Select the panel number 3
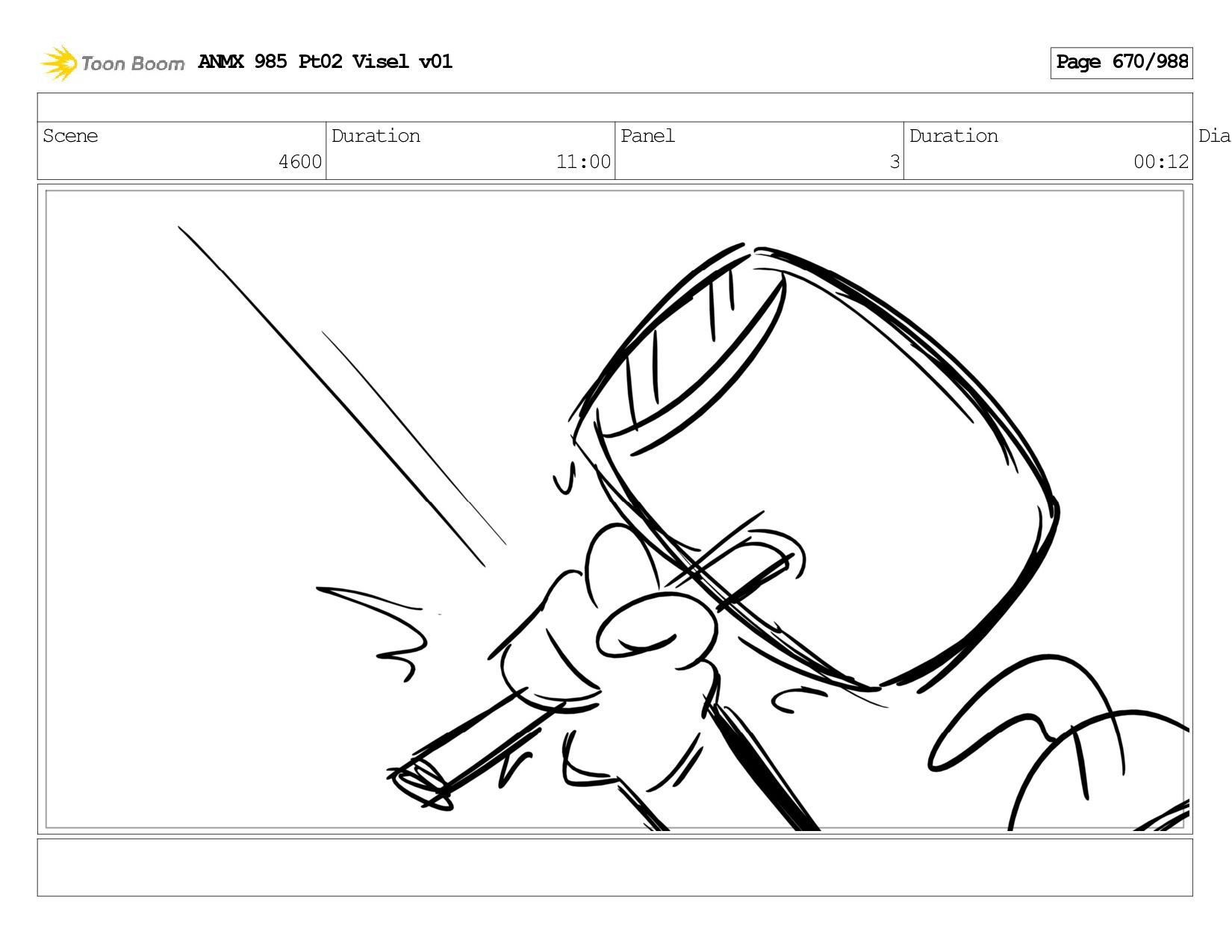Screen dimensions: 1232x952 (895, 162)
